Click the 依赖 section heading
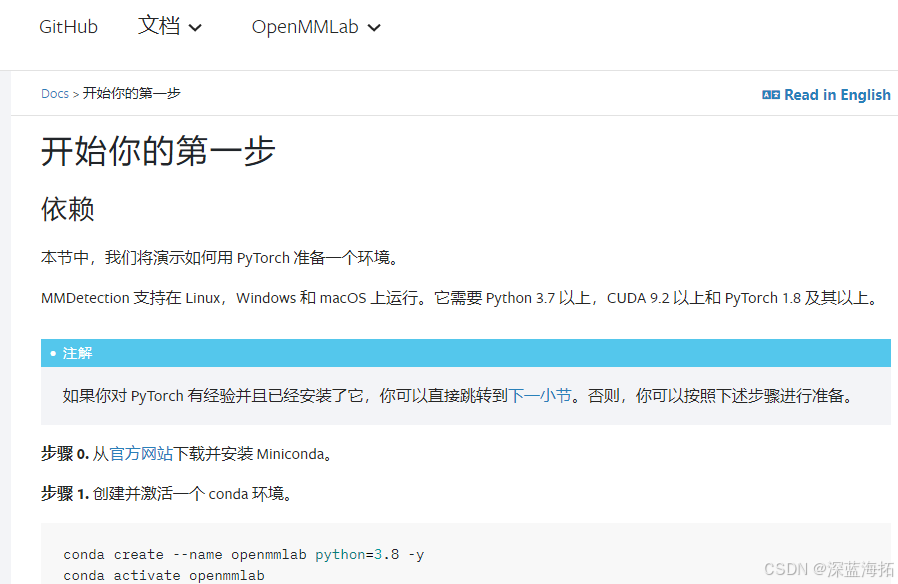 66,210
